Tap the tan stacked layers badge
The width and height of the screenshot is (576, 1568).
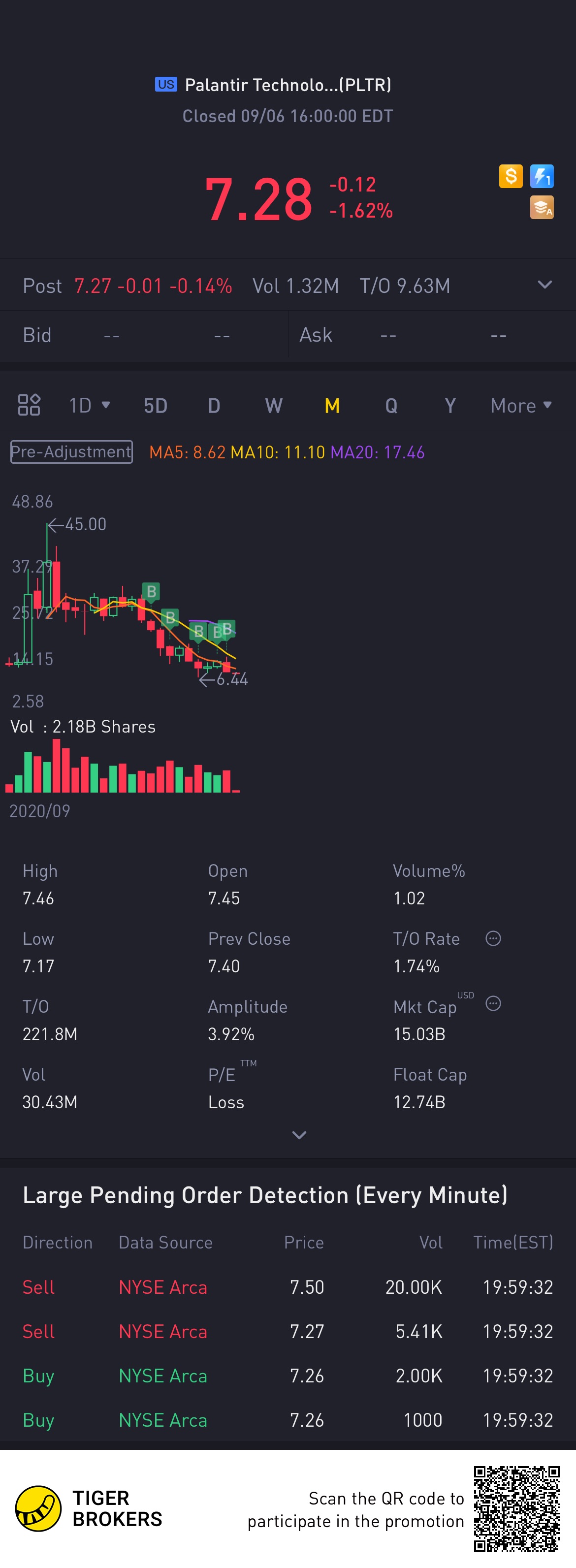[x=542, y=208]
